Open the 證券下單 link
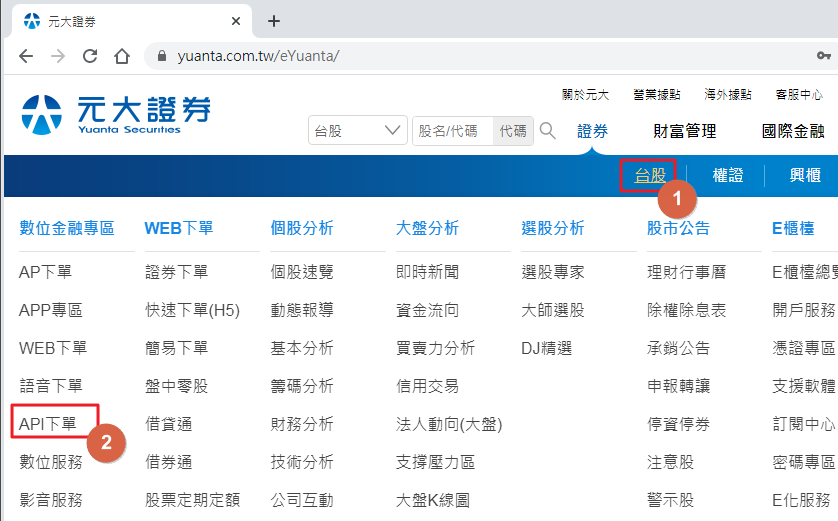The image size is (838, 521). point(176,272)
